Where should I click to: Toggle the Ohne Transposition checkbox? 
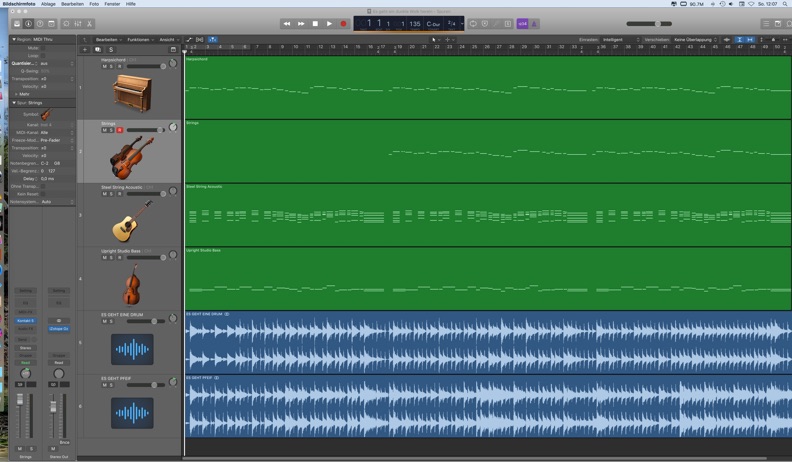pyautogui.click(x=43, y=186)
